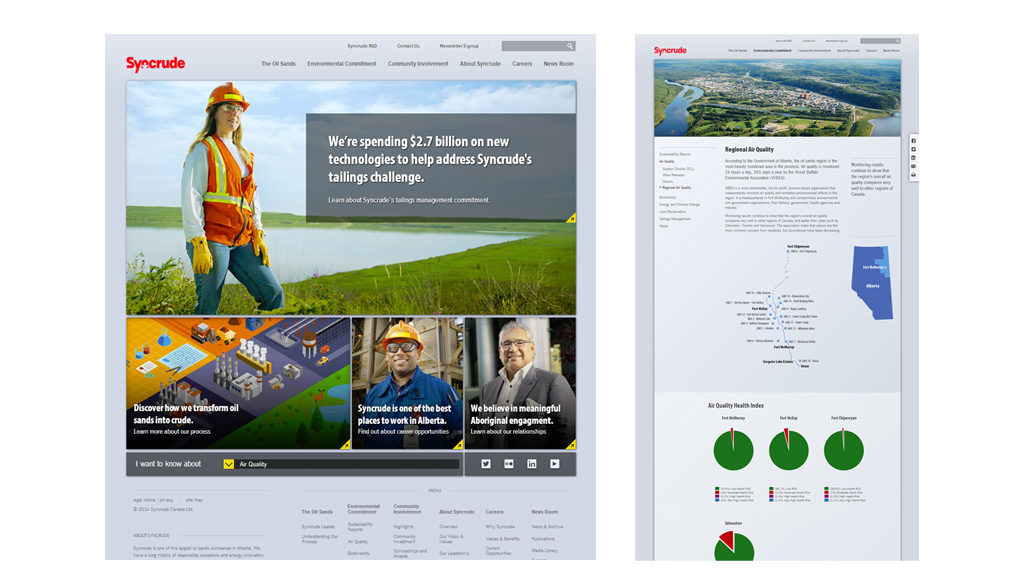Click the Syncrude R&D link above the homepage menu

click(x=362, y=46)
